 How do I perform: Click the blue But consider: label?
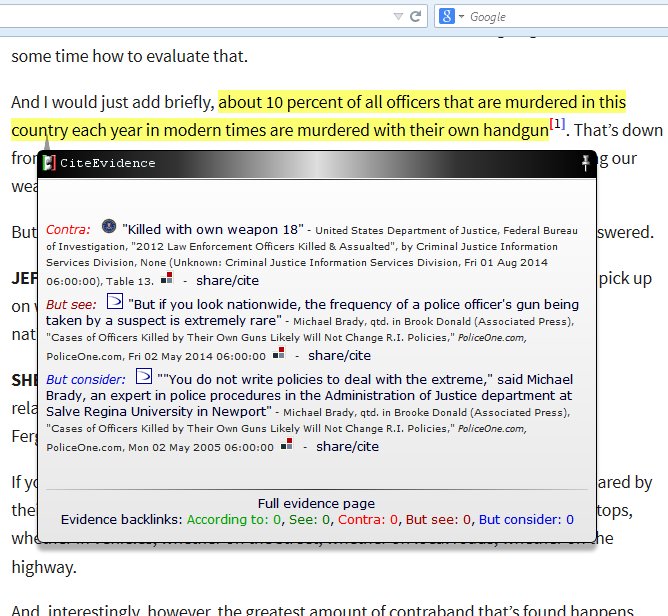[x=86, y=380]
